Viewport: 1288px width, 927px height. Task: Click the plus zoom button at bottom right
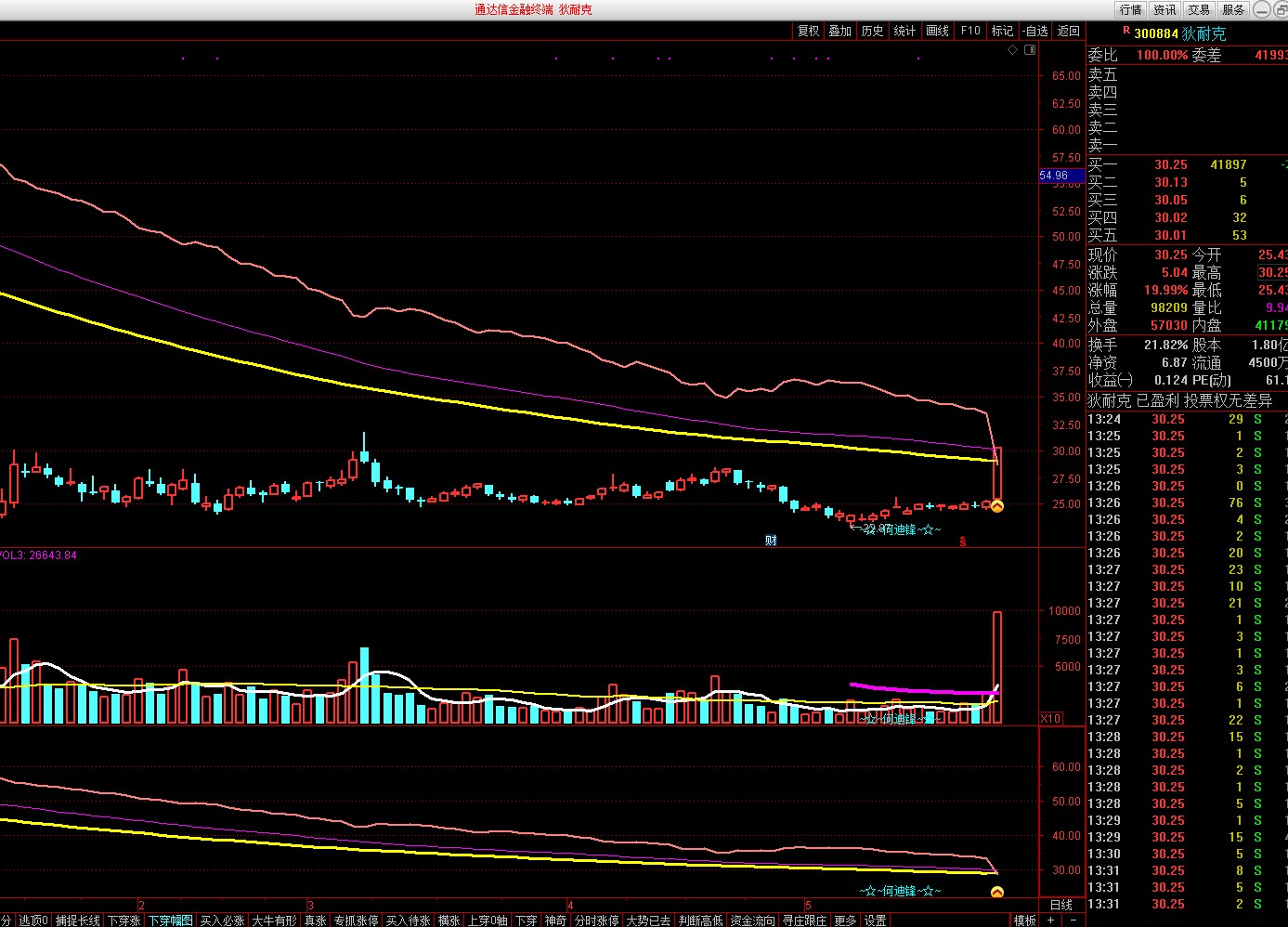(1050, 920)
